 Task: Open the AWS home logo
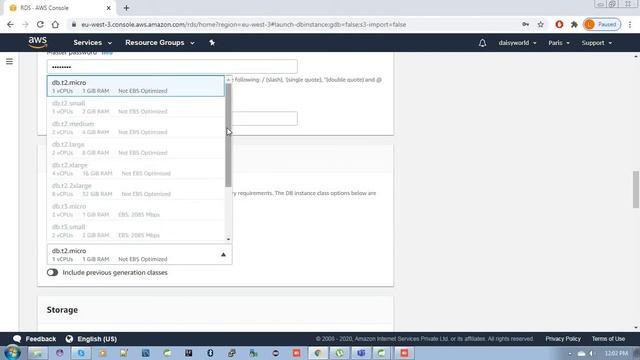pos(38,42)
